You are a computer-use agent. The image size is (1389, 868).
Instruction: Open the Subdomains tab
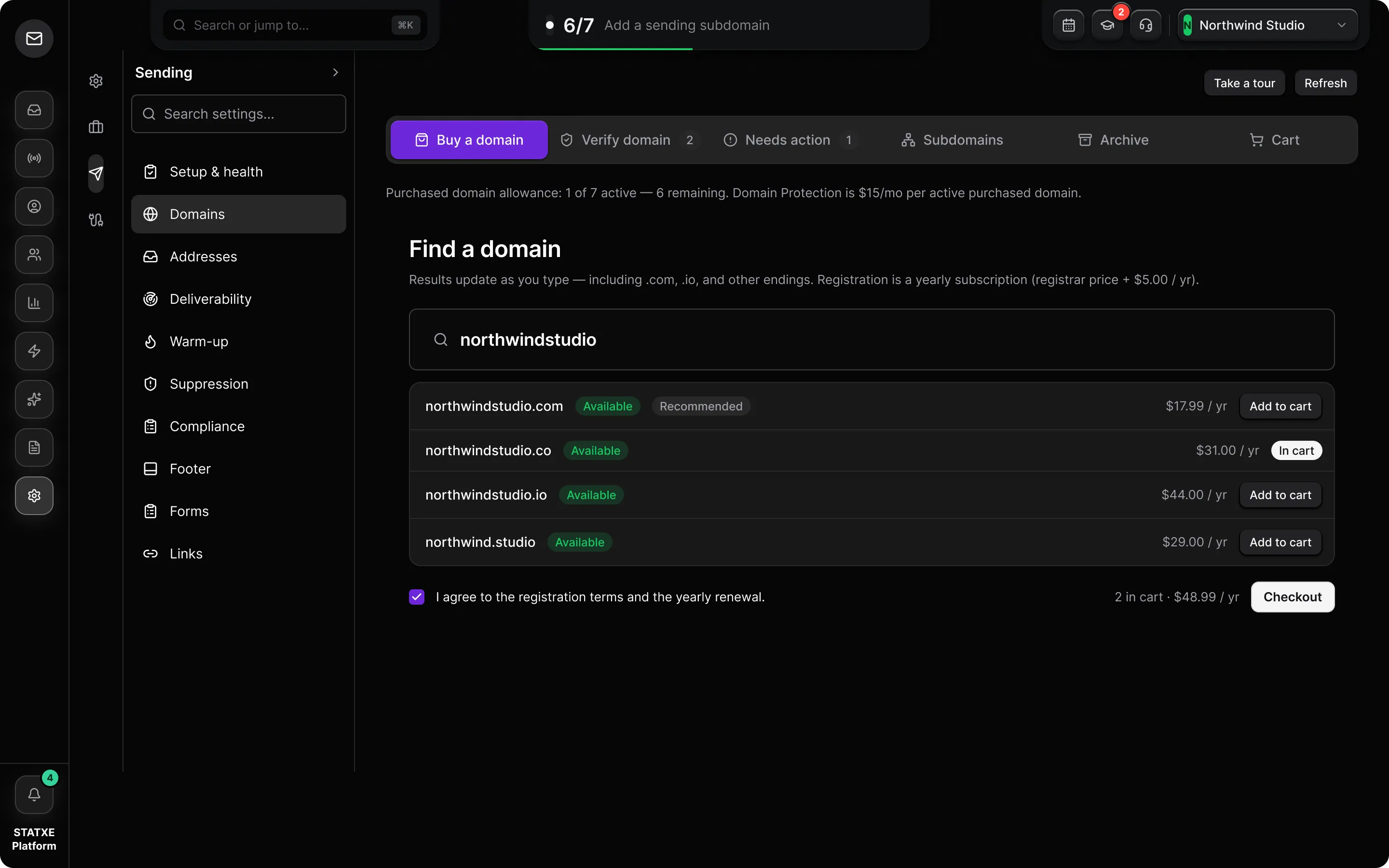(952, 140)
